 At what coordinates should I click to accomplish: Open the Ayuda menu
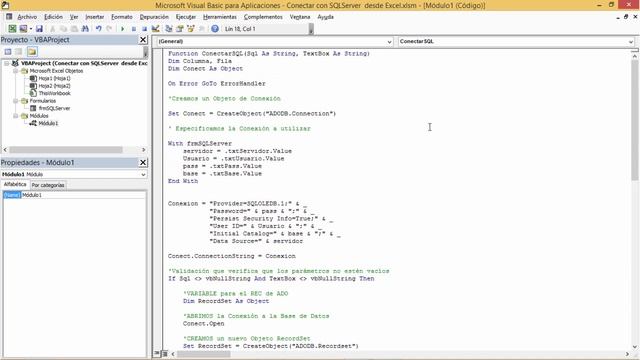coord(325,17)
